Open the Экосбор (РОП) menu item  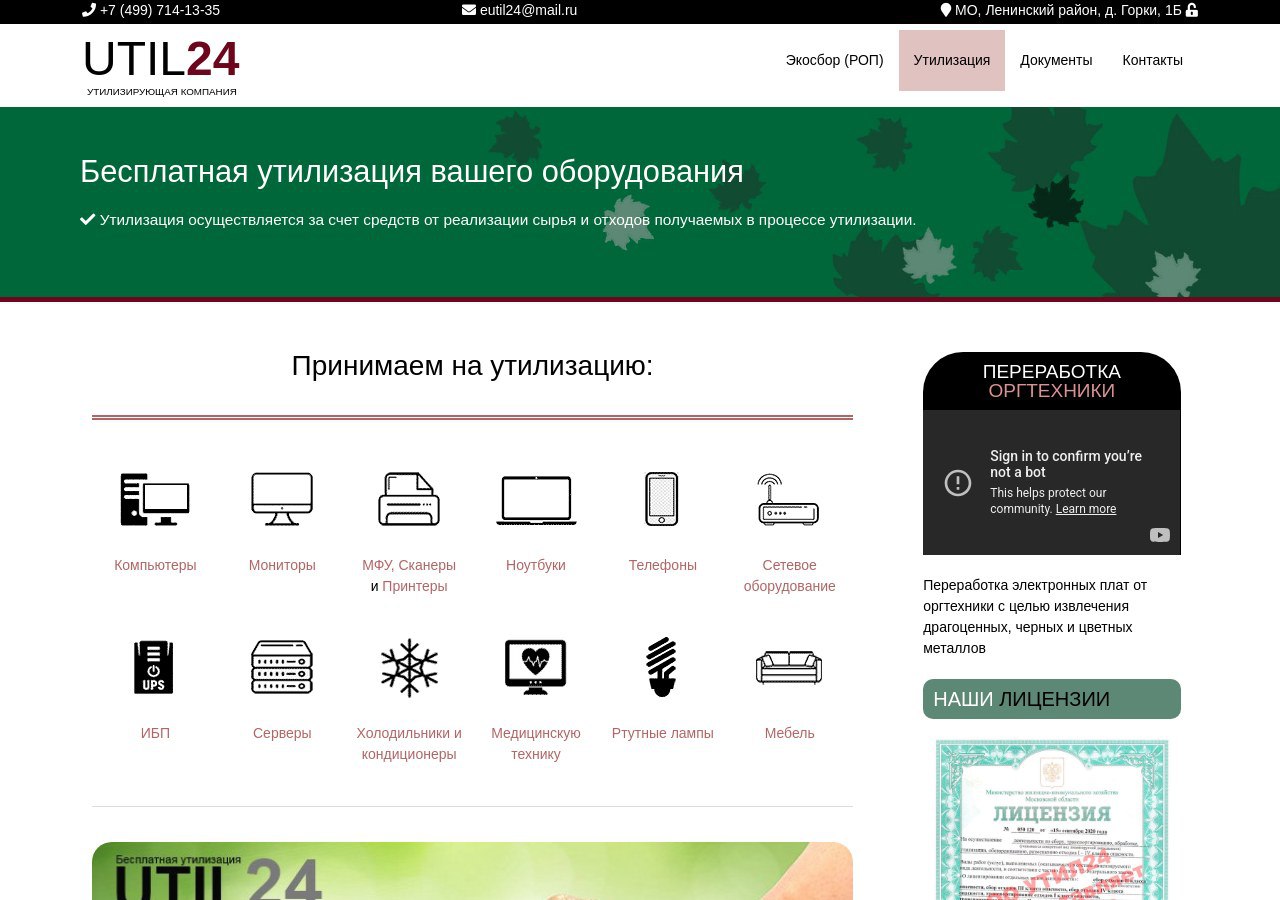834,60
